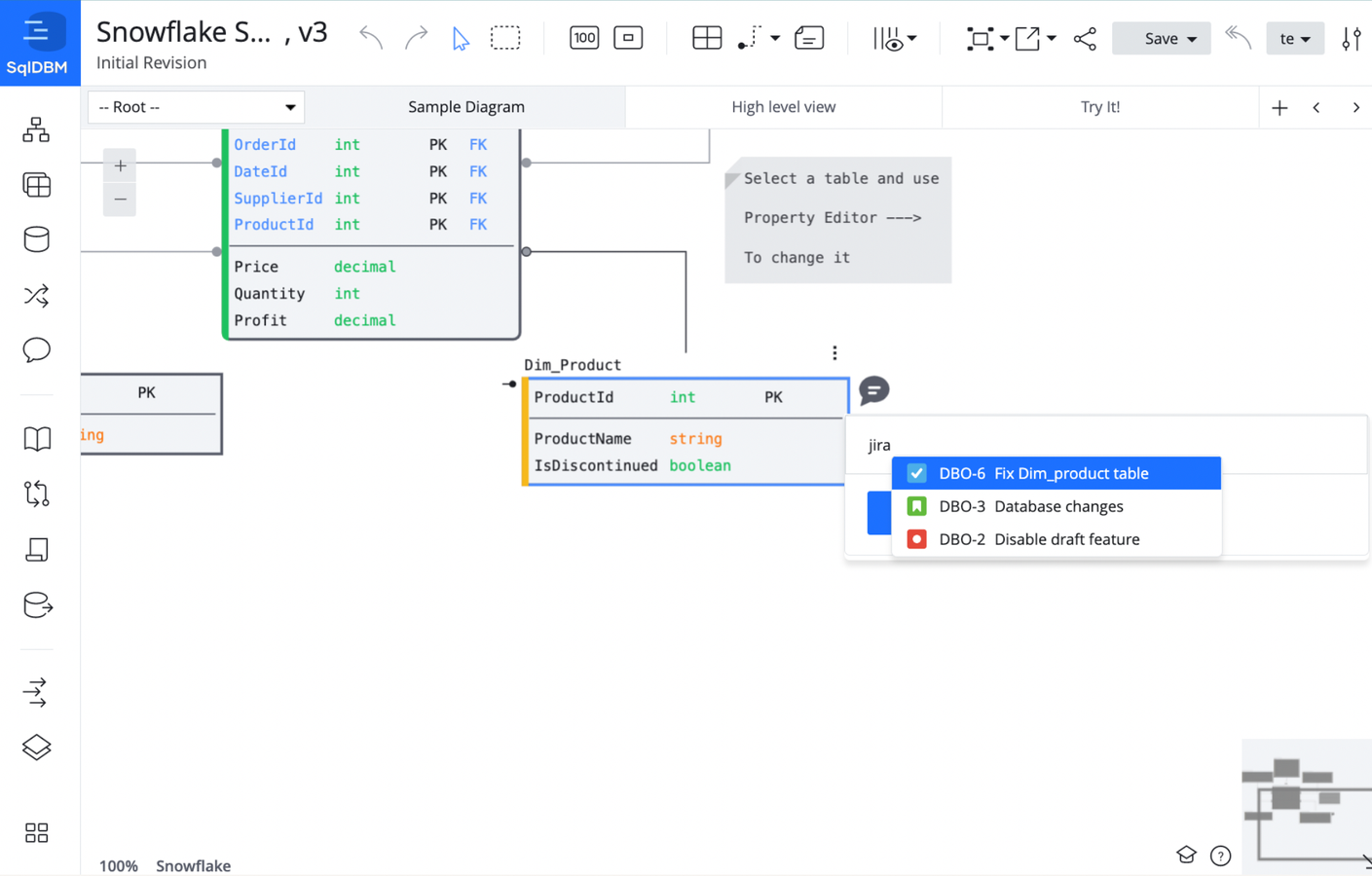This screenshot has width=1372, height=876.
Task: Open the SqlDBM main menu logo
Action: pyautogui.click(x=37, y=43)
